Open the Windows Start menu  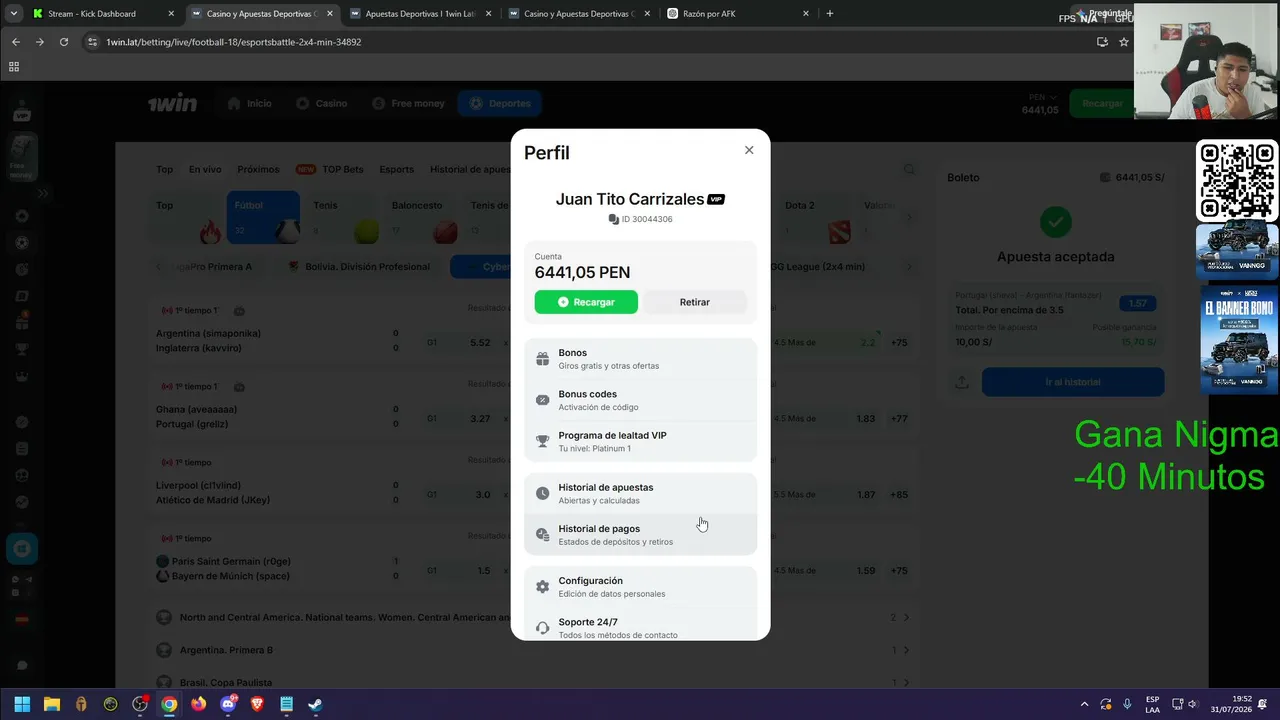pos(22,704)
